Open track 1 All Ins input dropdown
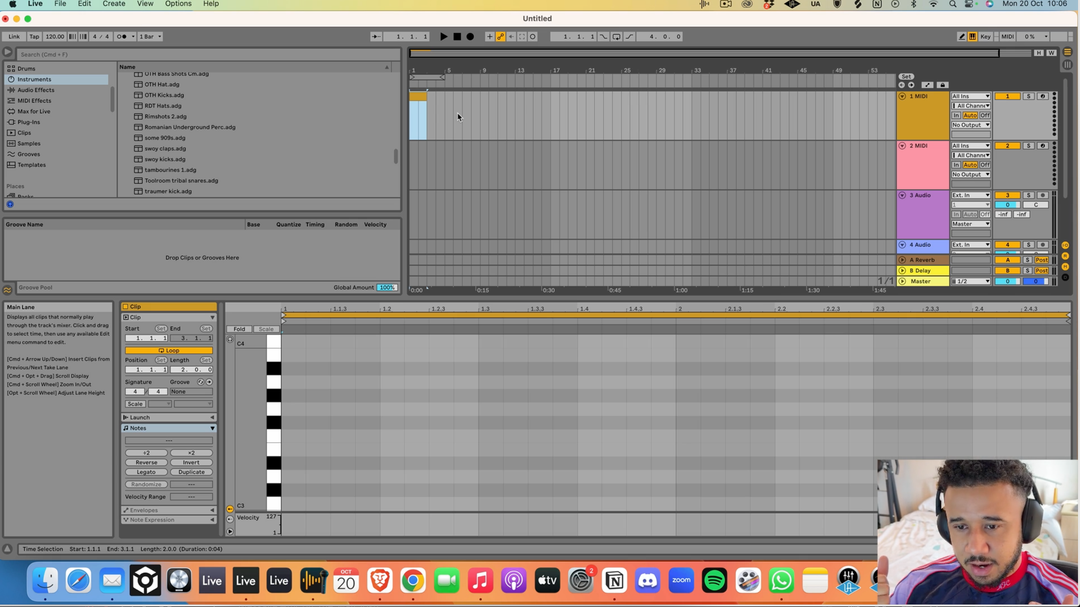 (x=970, y=96)
